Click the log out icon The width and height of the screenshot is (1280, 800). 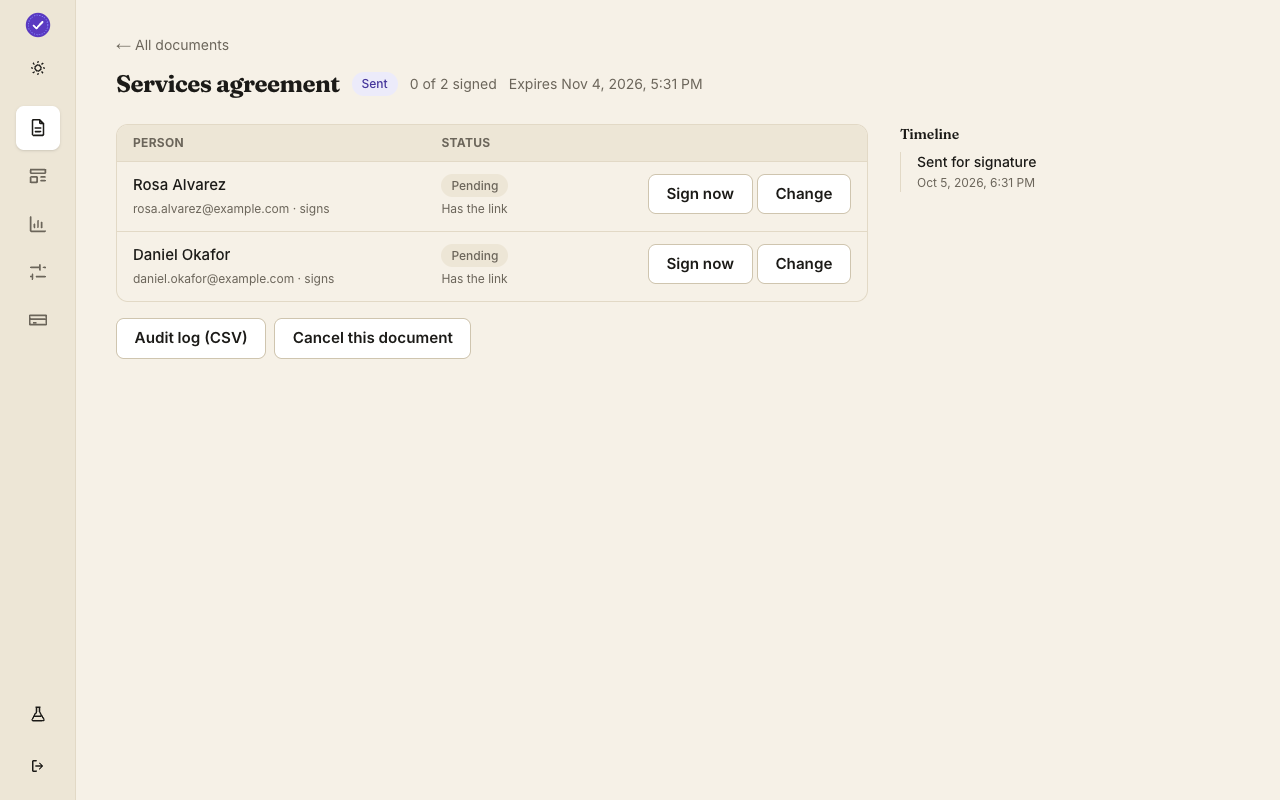coord(38,766)
